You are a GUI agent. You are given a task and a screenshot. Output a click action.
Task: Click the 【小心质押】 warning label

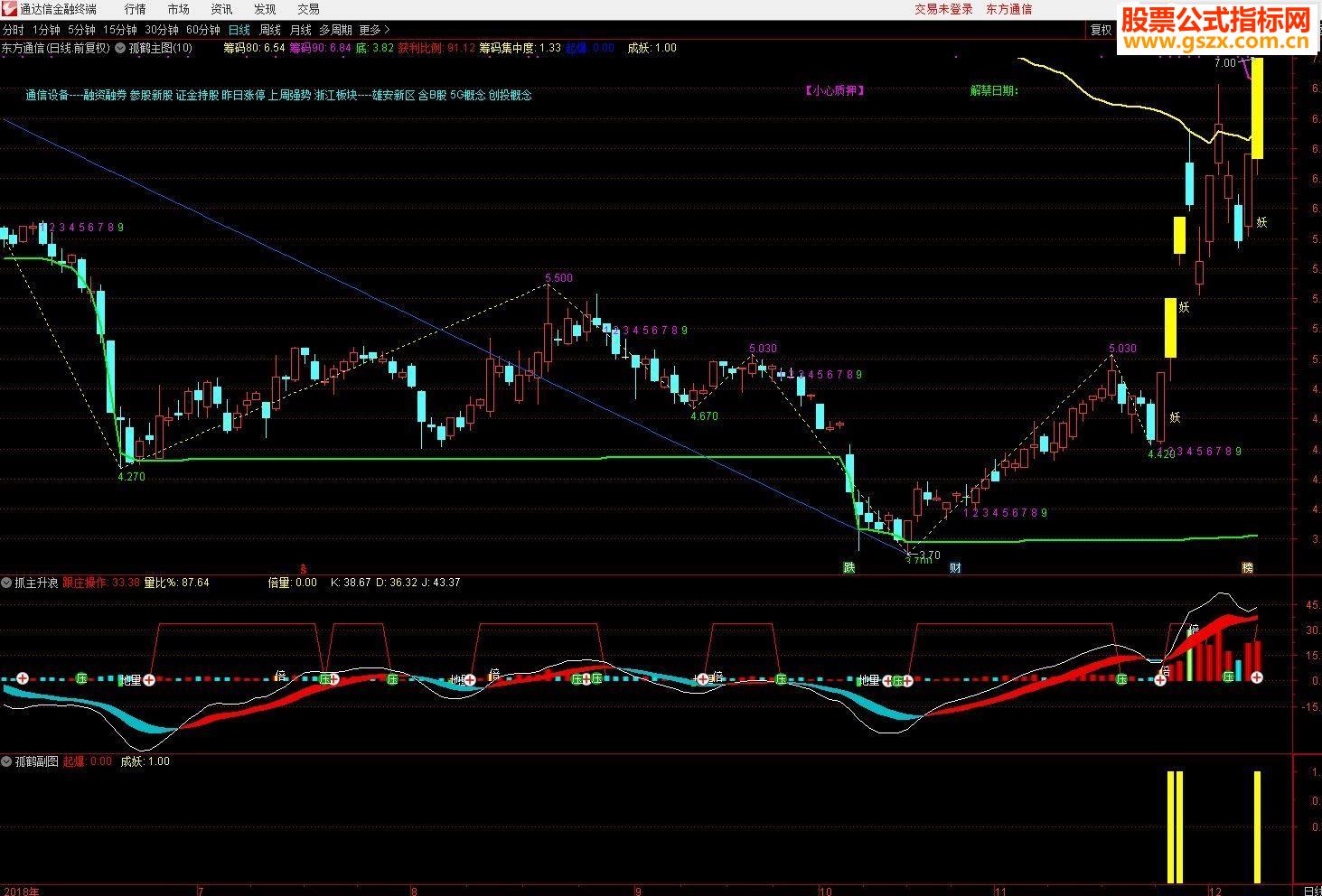click(835, 90)
